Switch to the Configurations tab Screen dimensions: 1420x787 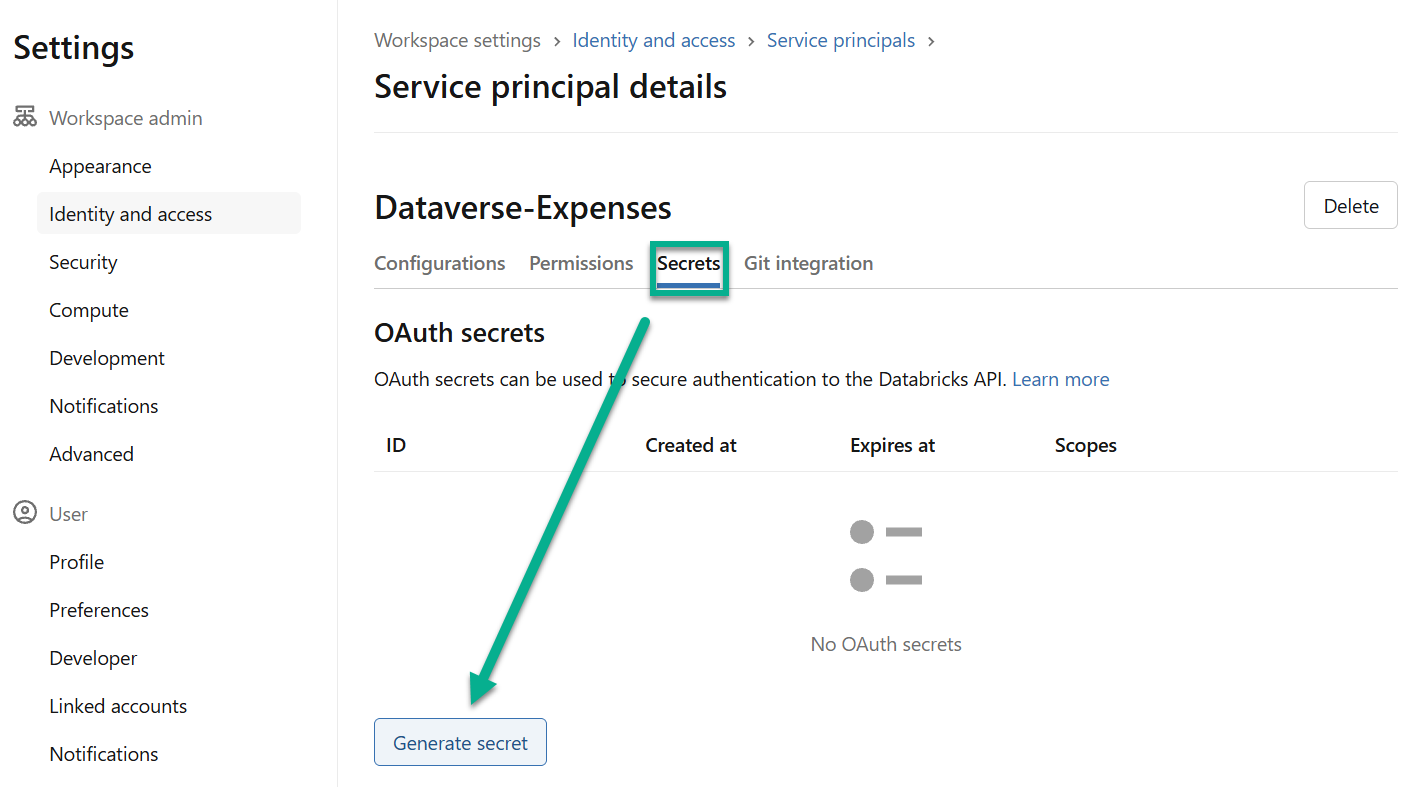[x=440, y=263]
